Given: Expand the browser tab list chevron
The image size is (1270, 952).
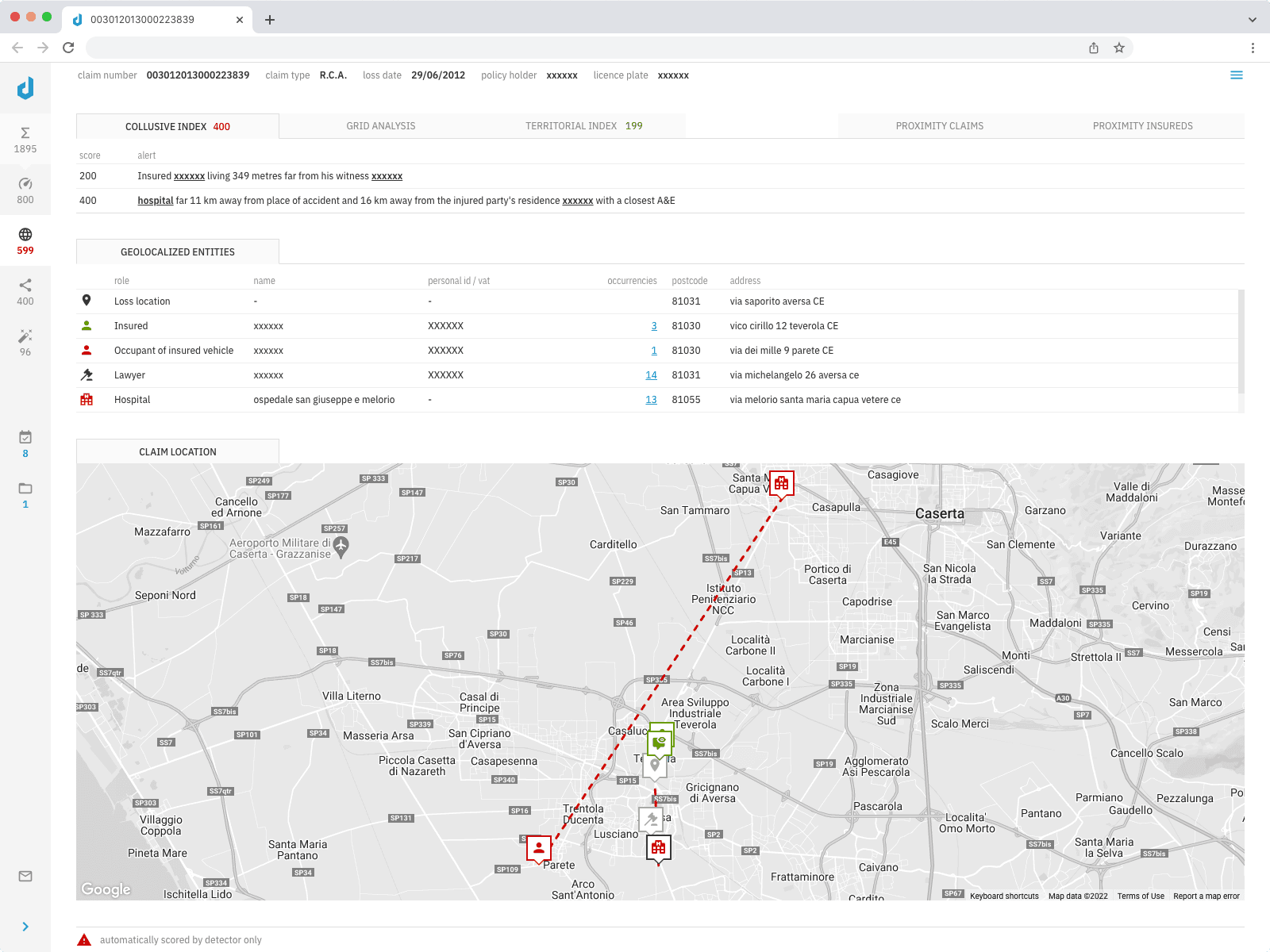Looking at the screenshot, I should click(x=1253, y=20).
